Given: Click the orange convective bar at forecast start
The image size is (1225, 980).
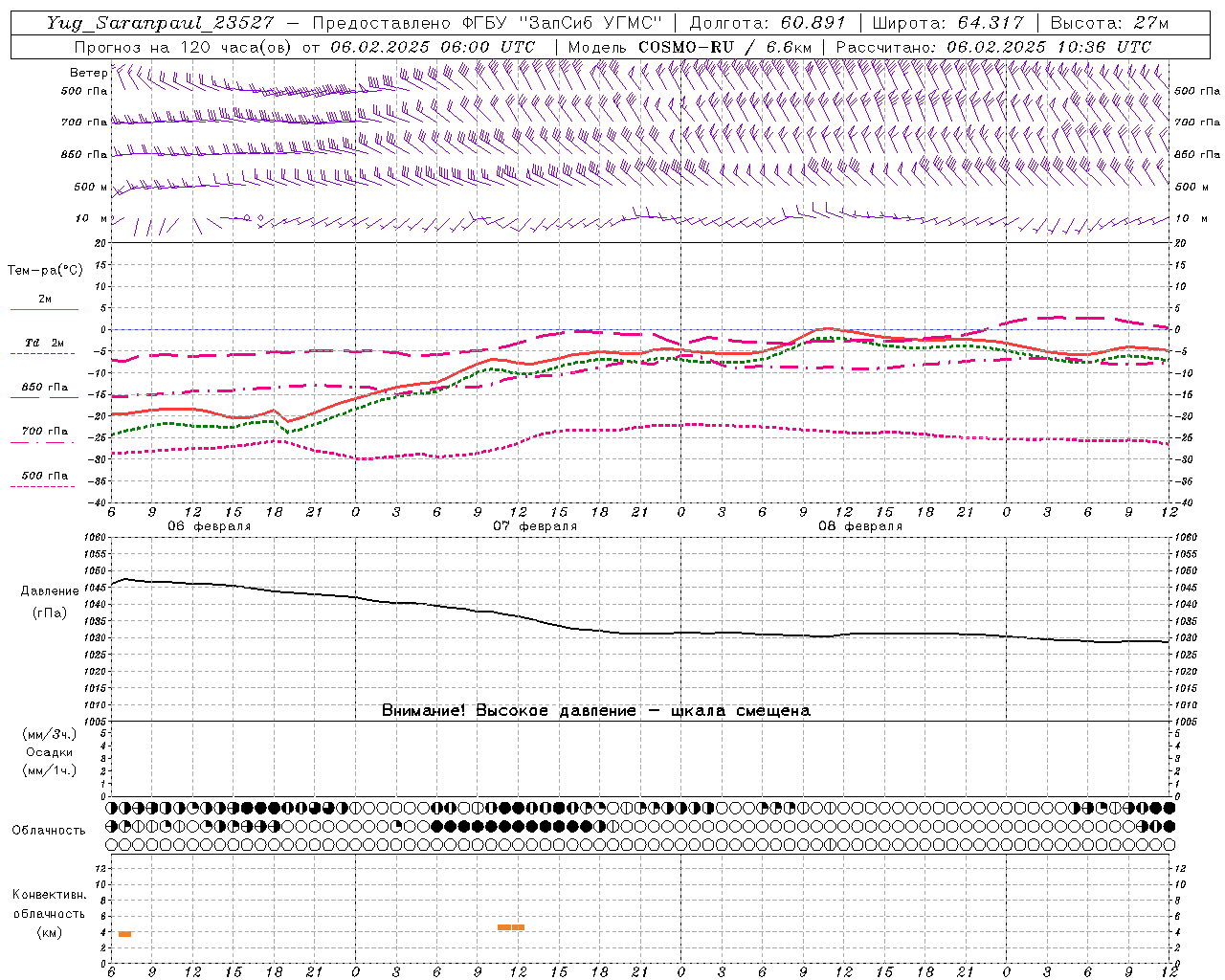Looking at the screenshot, I should pos(124,934).
